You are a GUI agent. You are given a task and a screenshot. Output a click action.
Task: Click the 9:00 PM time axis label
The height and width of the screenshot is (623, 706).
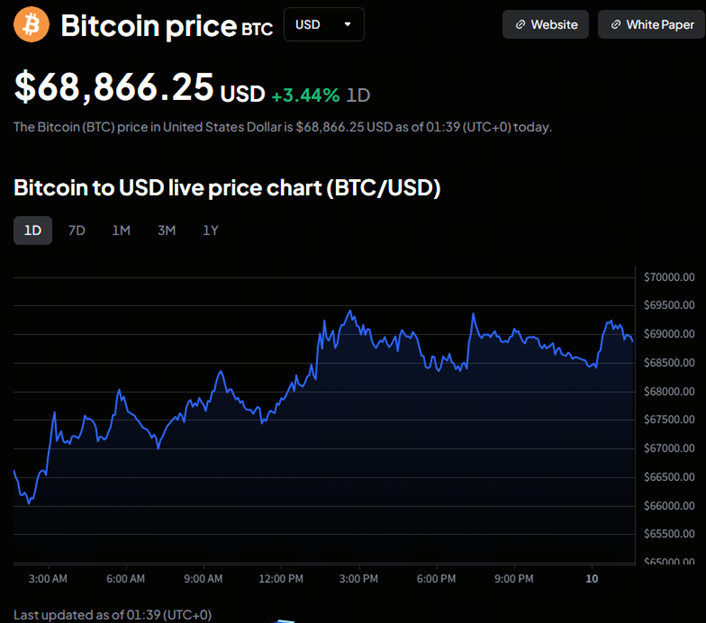[x=513, y=579]
